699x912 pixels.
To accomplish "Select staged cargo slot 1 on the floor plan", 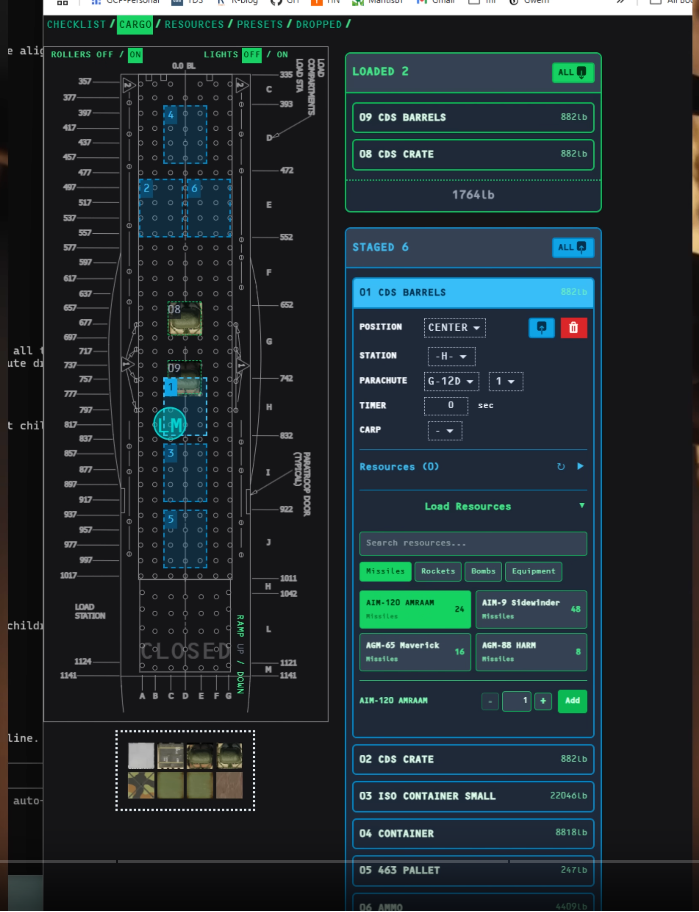I will [x=185, y=406].
